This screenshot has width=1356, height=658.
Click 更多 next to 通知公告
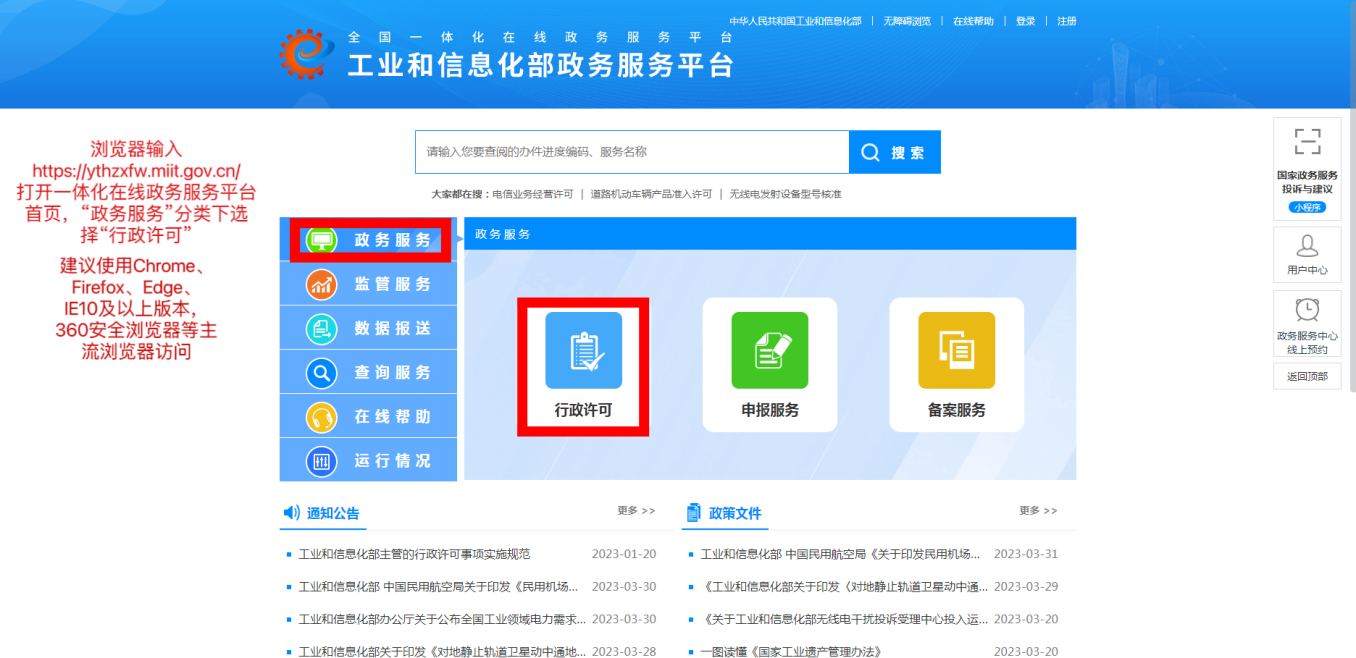(x=636, y=511)
